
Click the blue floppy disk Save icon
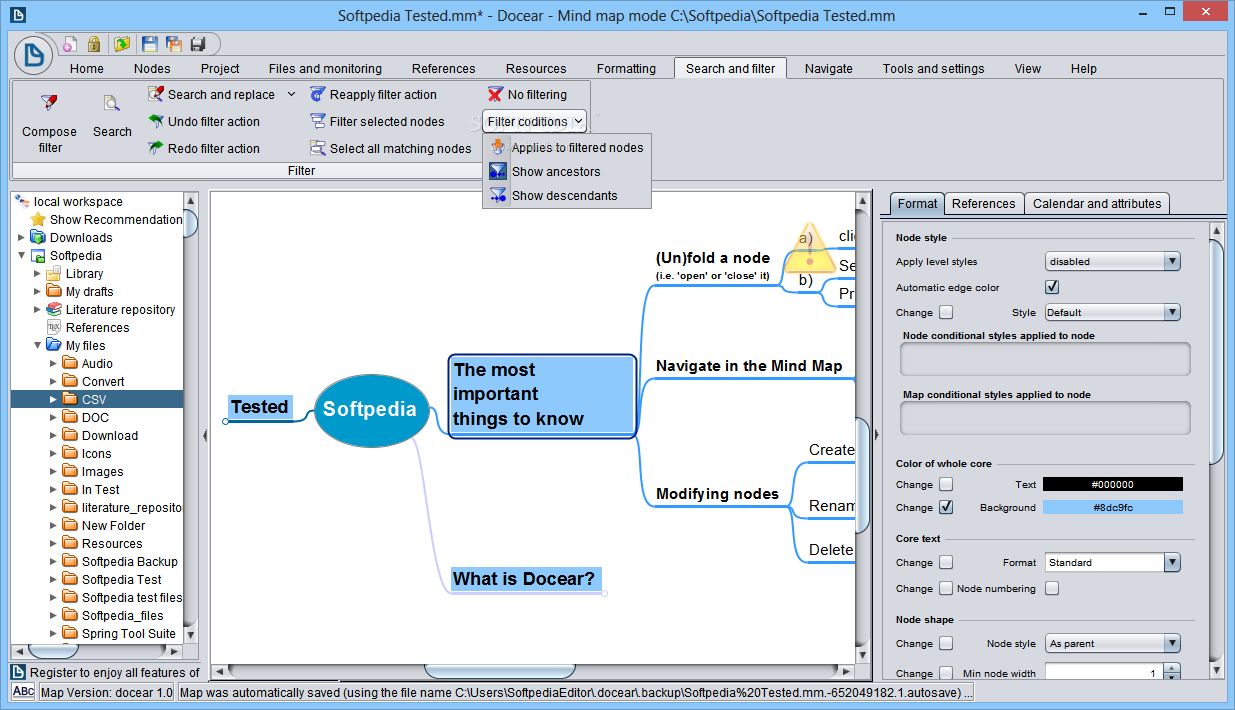click(x=150, y=44)
